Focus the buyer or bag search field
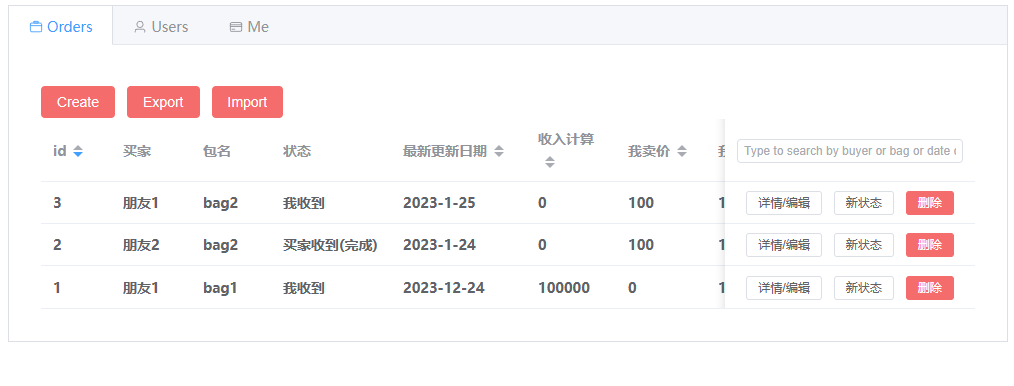The width and height of the screenshot is (1014, 386). pos(850,151)
